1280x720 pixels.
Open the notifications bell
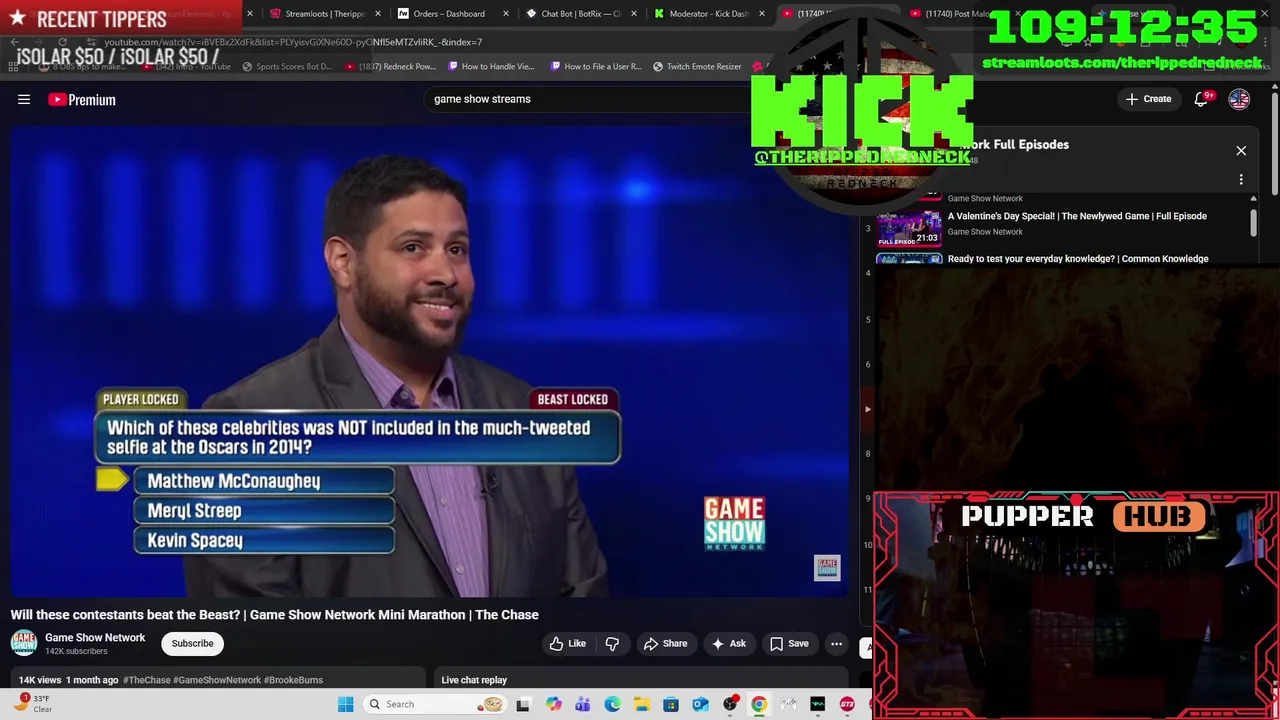click(1202, 99)
